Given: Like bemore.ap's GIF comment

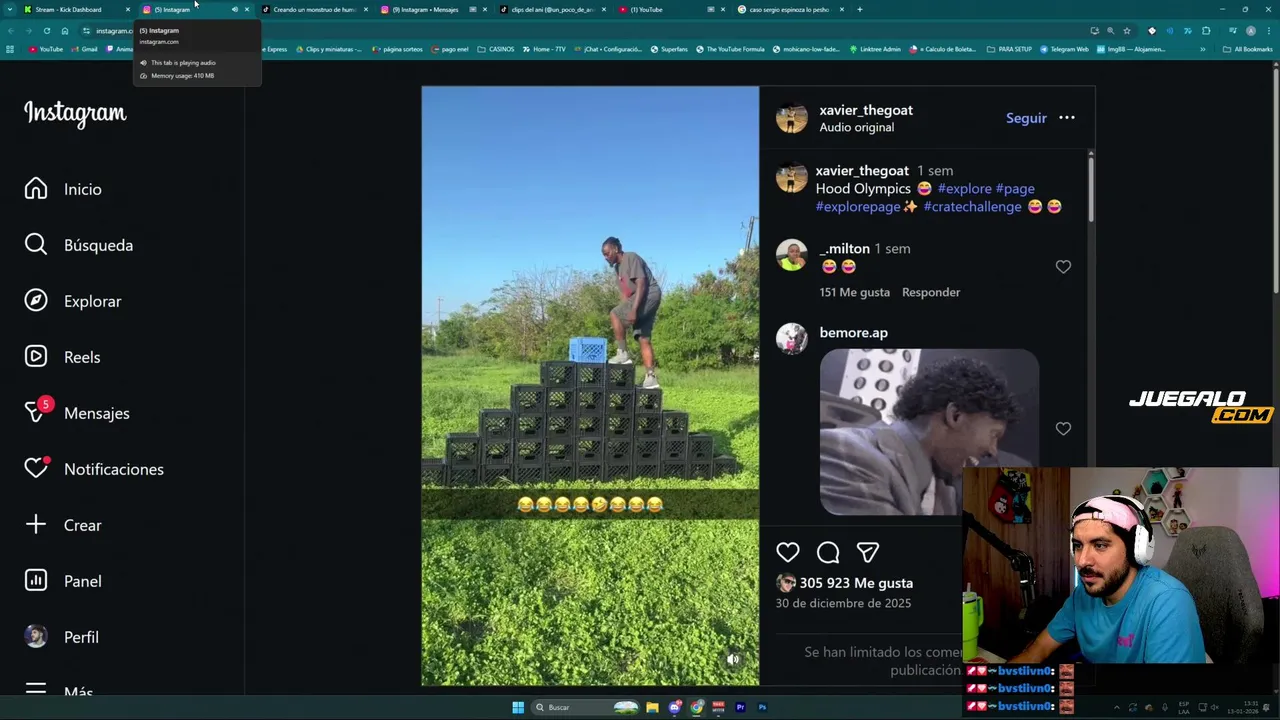Looking at the screenshot, I should tap(1063, 429).
